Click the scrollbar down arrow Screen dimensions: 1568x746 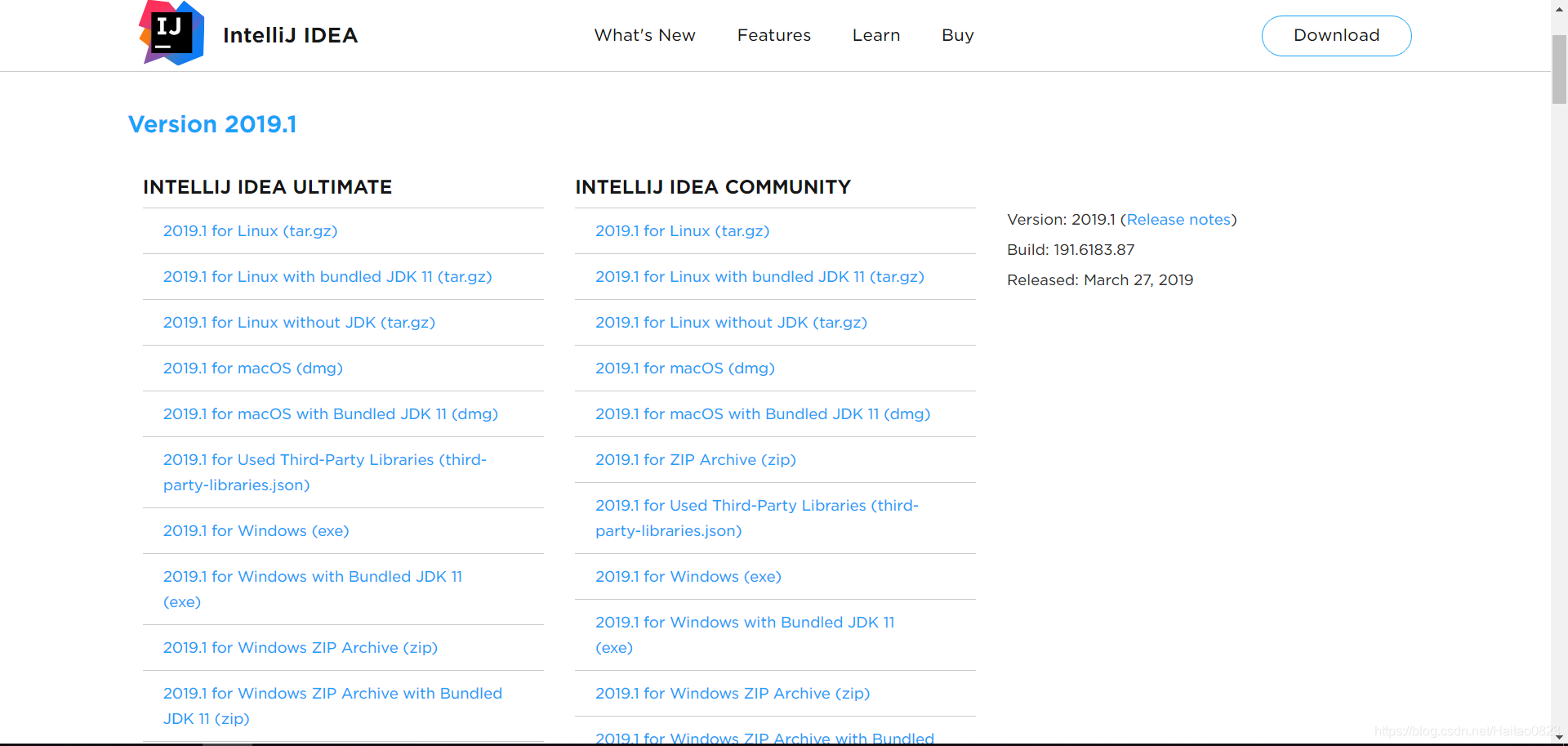click(1560, 738)
